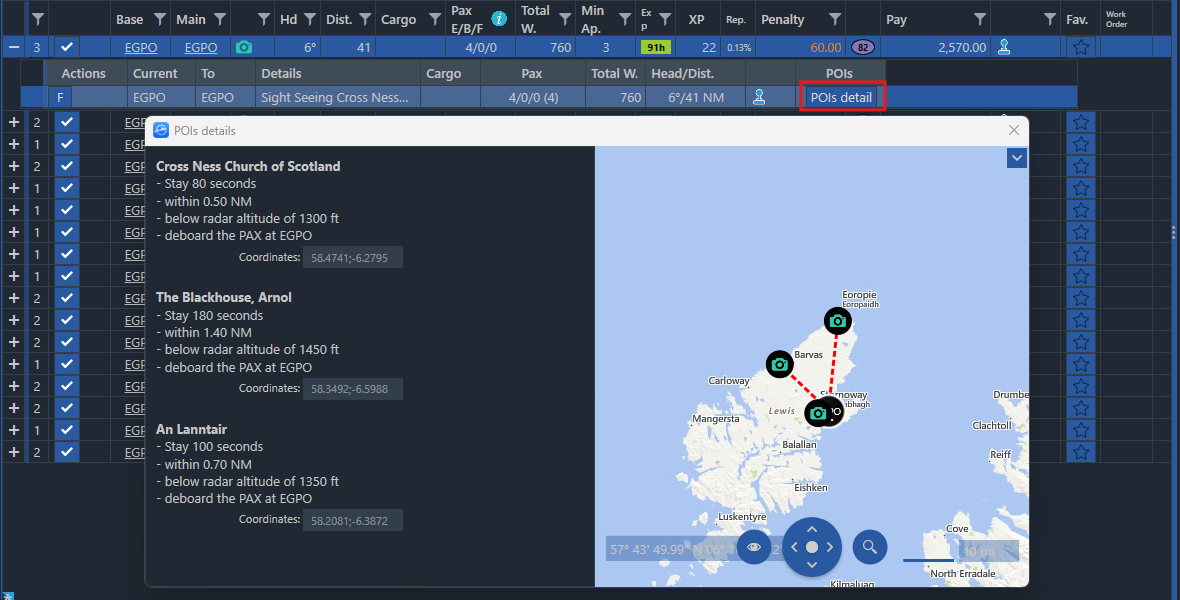Pan the map right using the arrow pad
Image resolution: width=1180 pixels, height=600 pixels.
(832, 547)
